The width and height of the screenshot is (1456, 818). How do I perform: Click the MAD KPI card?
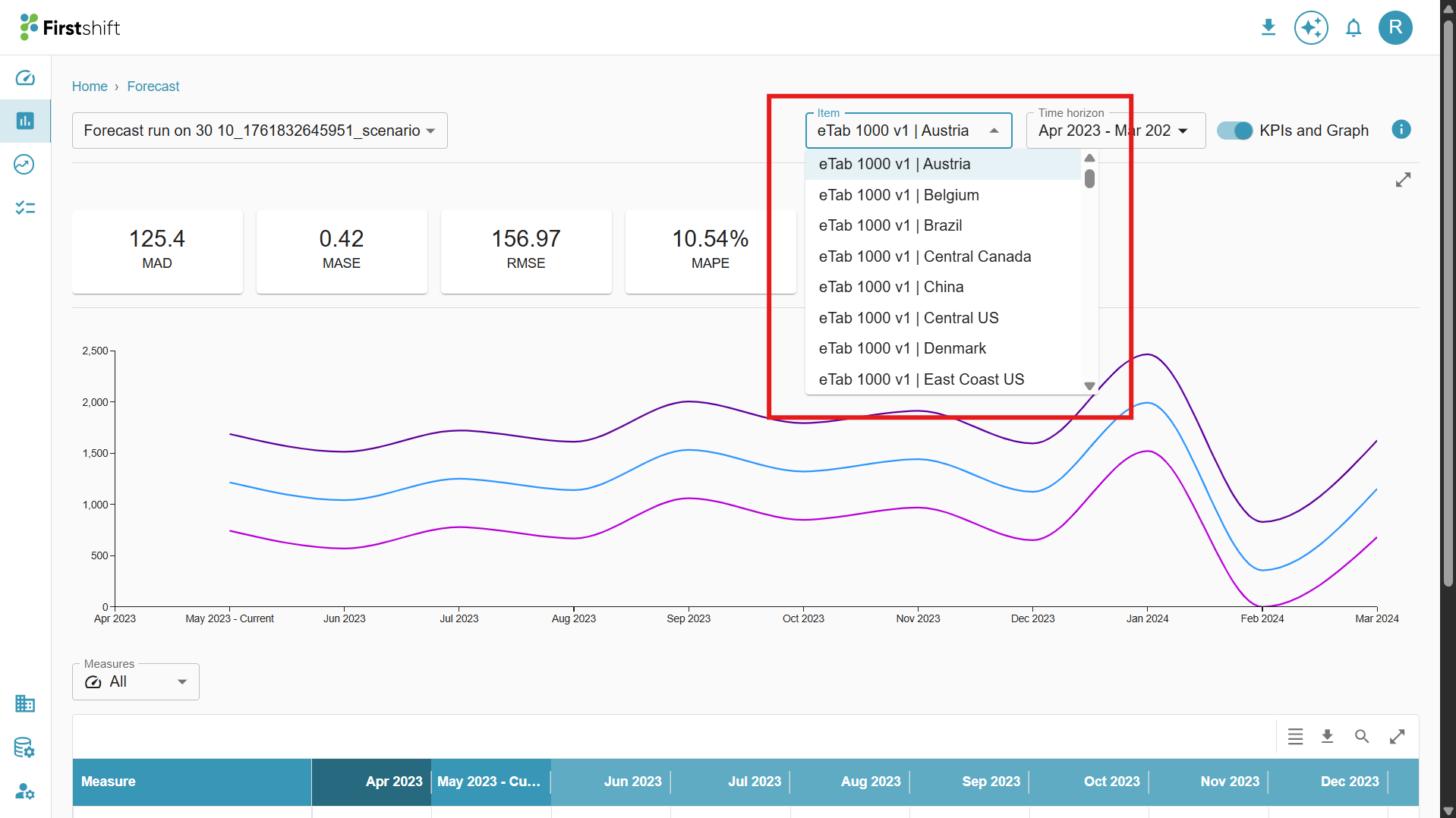click(157, 251)
